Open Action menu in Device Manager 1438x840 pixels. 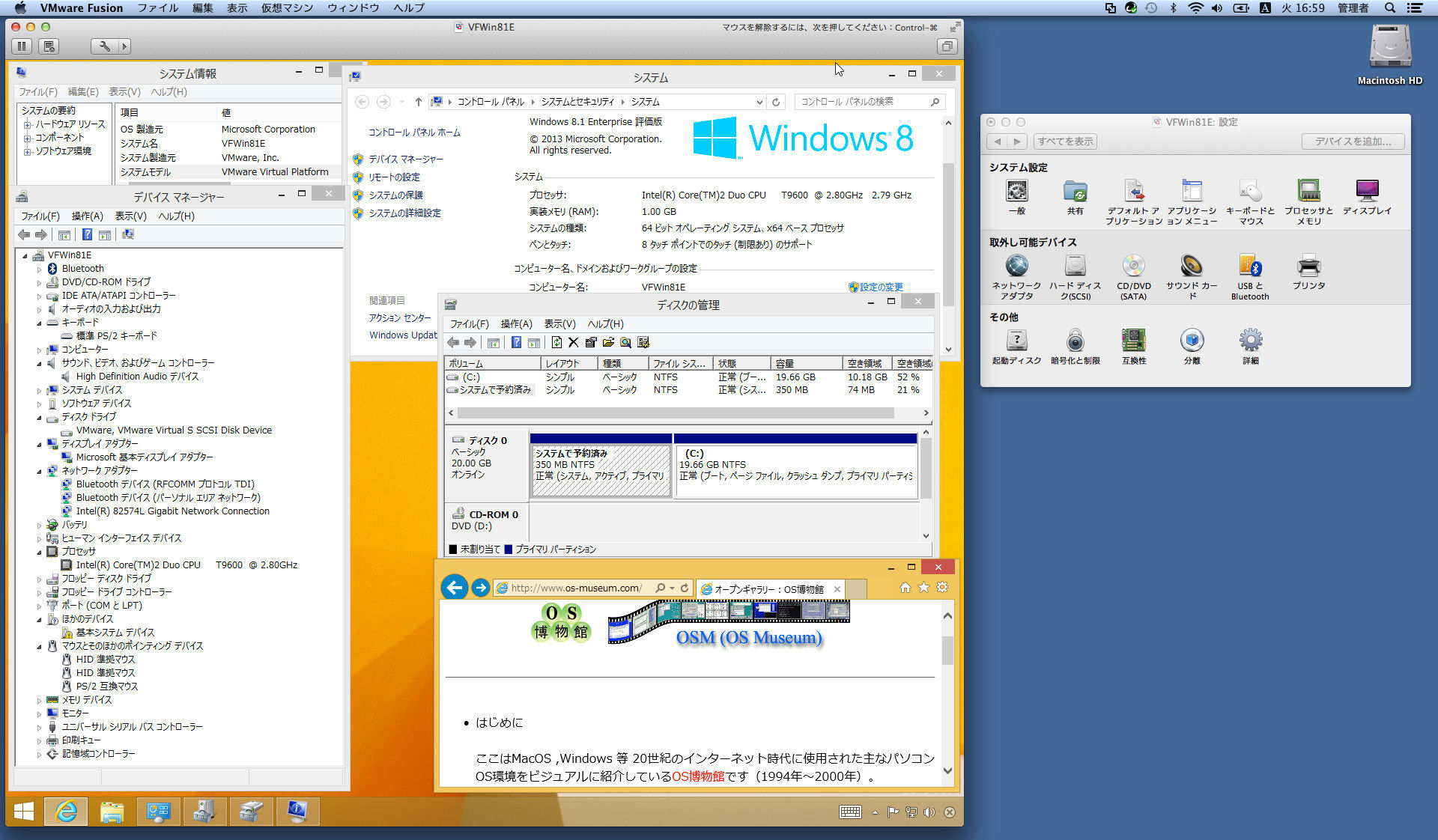87,216
